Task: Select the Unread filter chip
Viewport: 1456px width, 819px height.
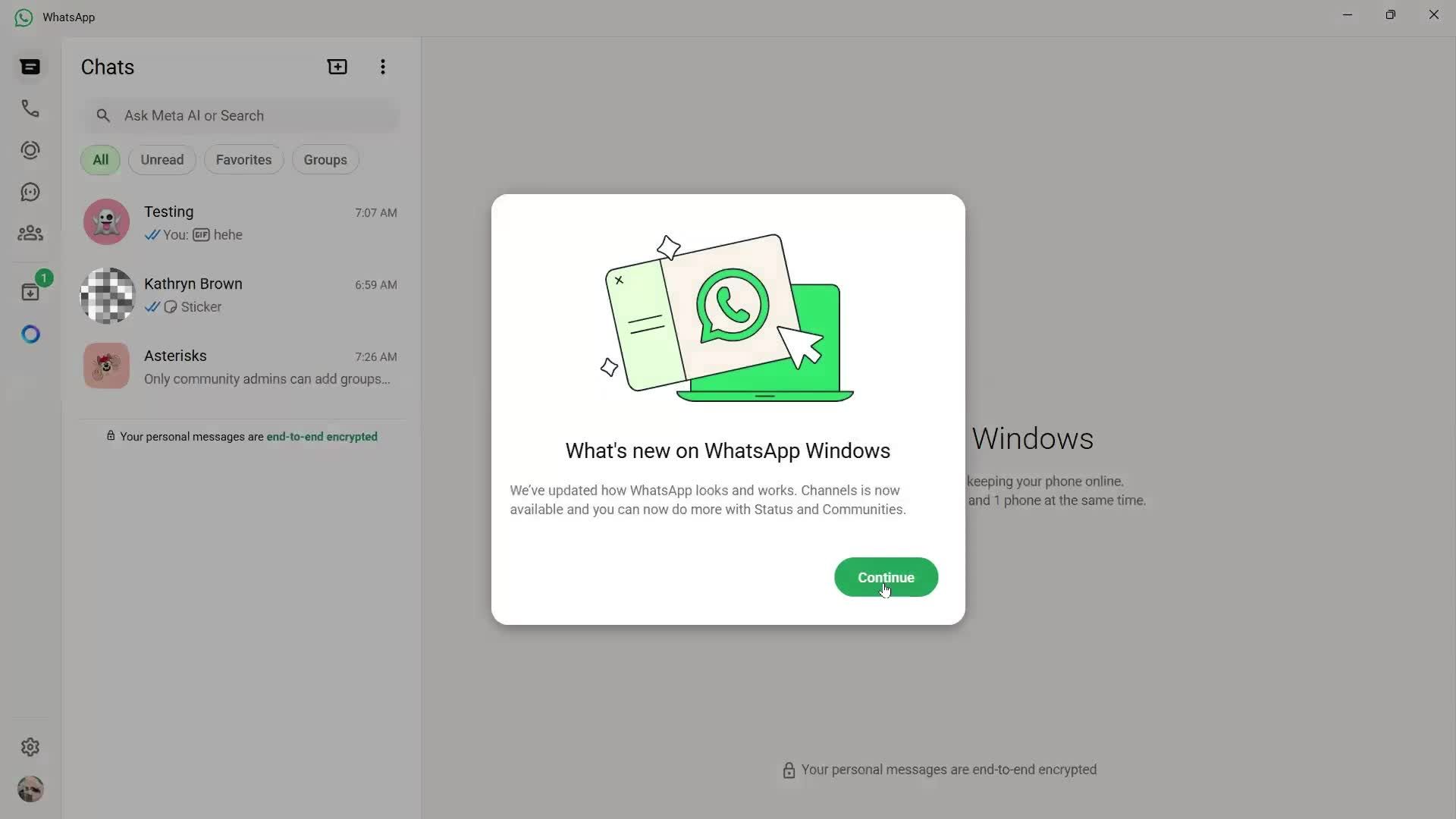Action: click(162, 160)
